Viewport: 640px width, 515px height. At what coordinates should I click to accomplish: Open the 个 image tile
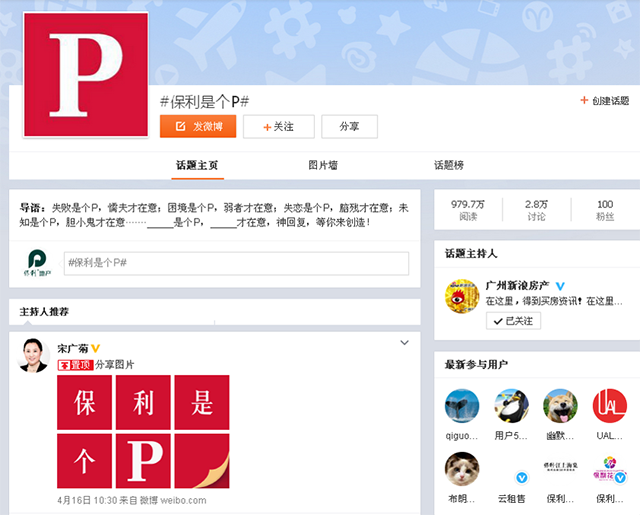pyautogui.click(x=84, y=461)
